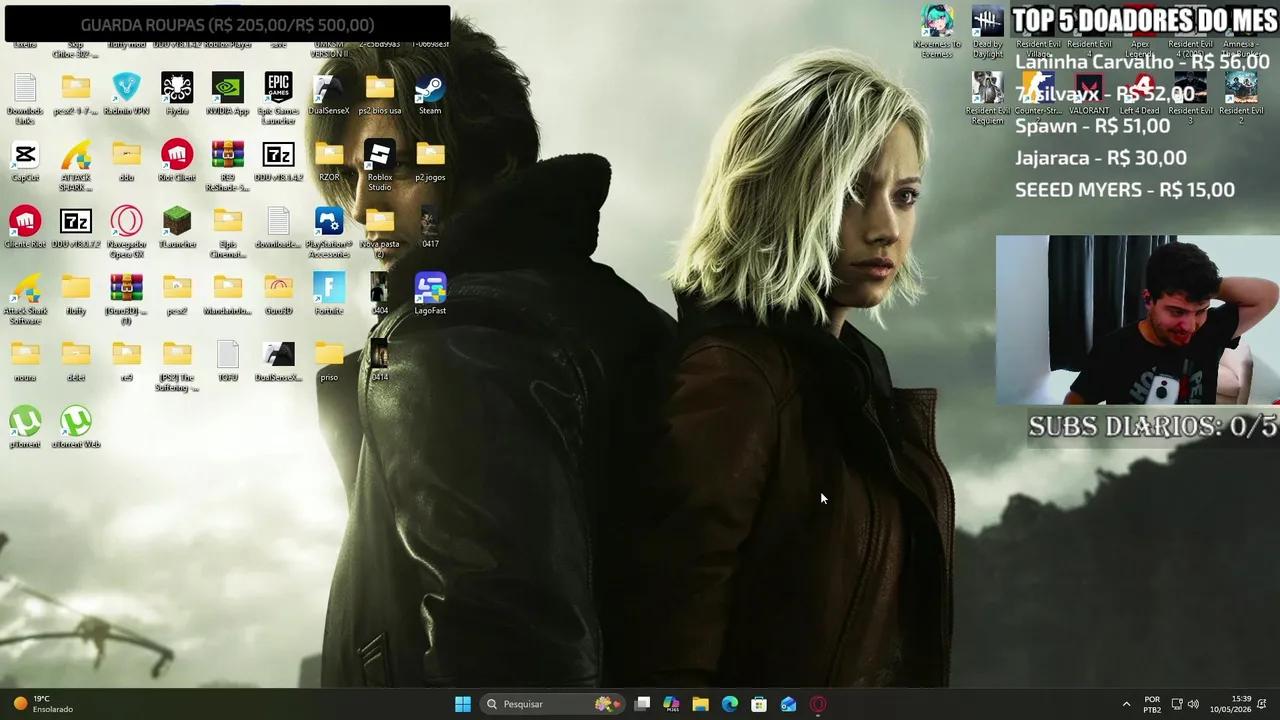Image resolution: width=1280 pixels, height=720 pixels.
Task: Open Opera GX from the taskbar
Action: [x=818, y=704]
